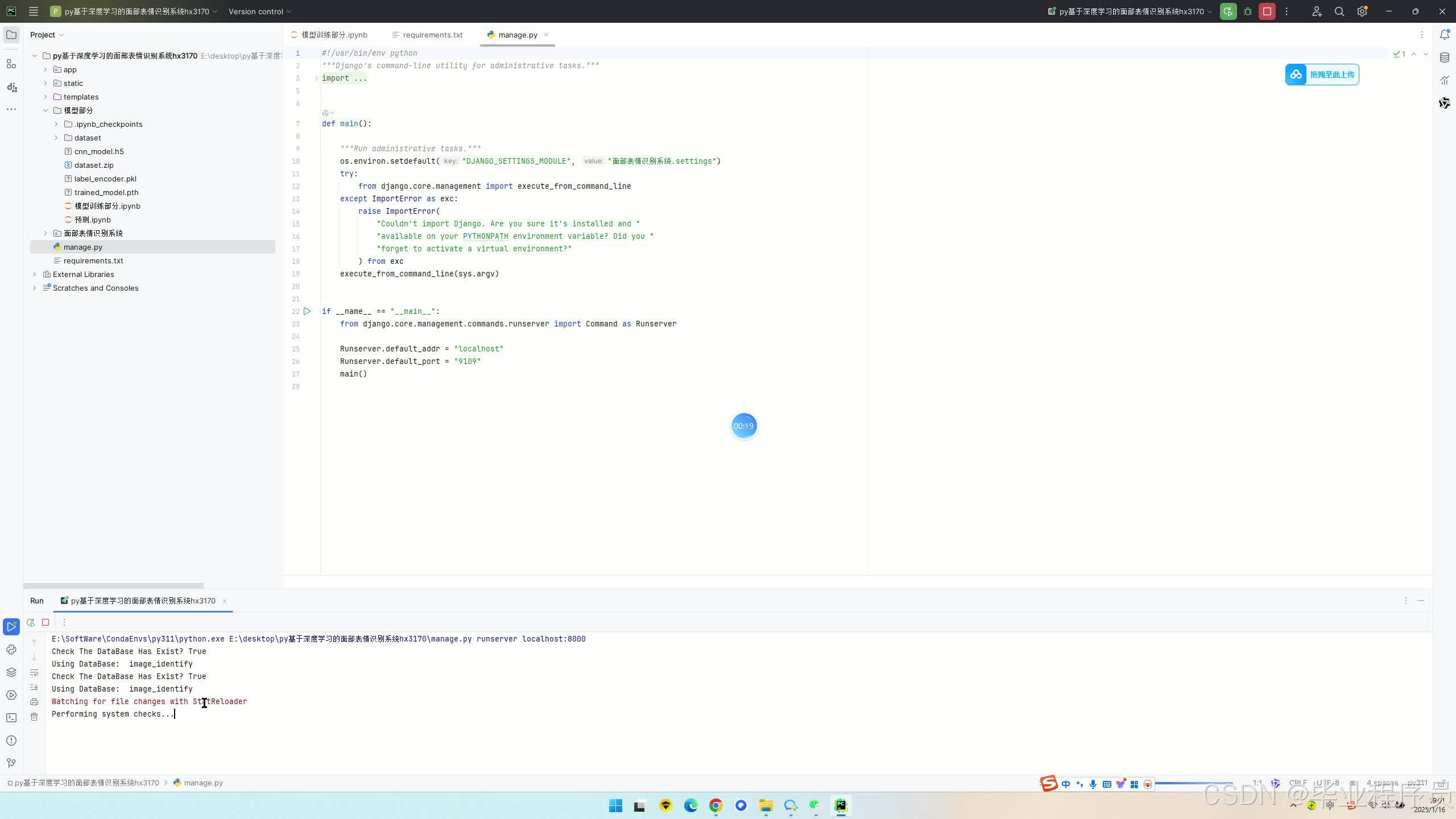The image size is (1456, 819).
Task: Open Python Console tool window icon
Action: coord(11,650)
